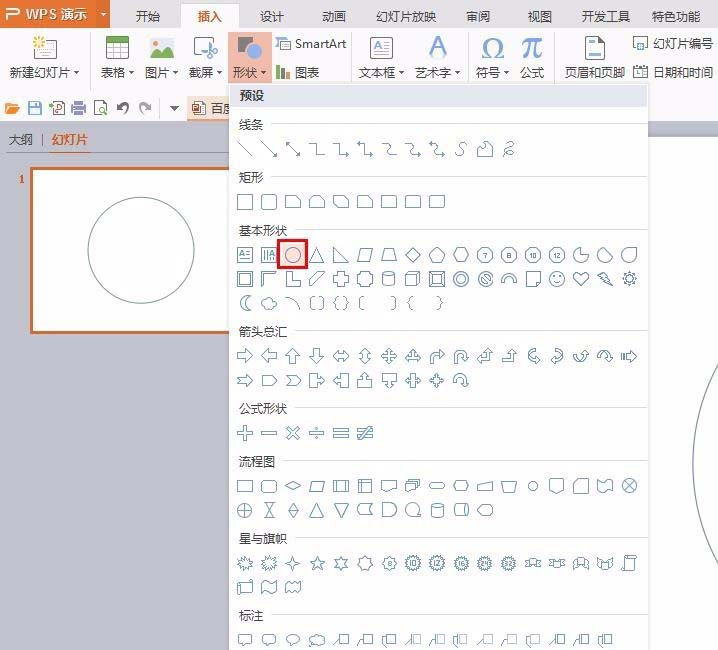
Task: Choose the right triangle shape
Action: pyautogui.click(x=340, y=255)
